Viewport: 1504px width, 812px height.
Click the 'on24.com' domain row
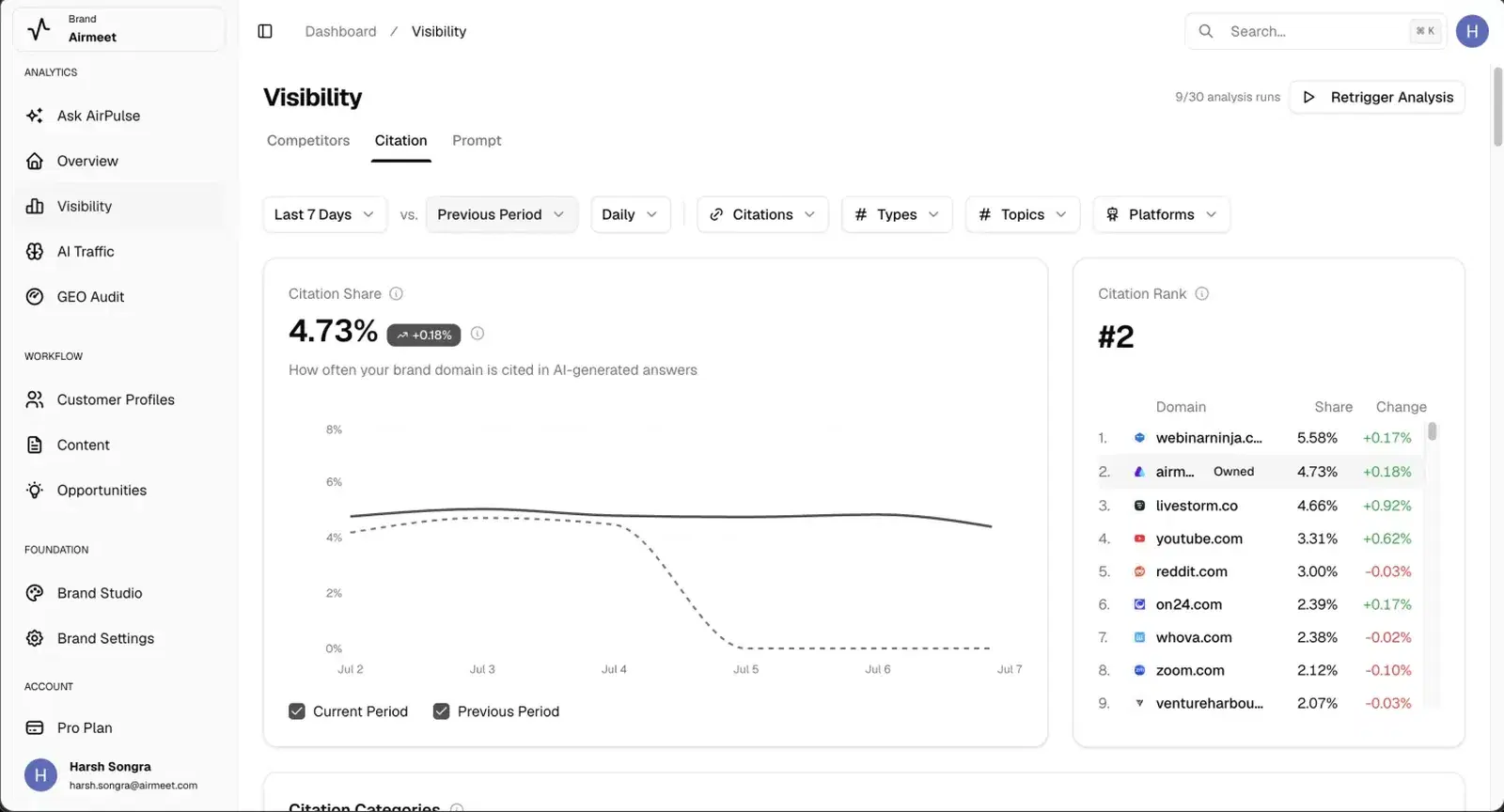point(1261,604)
